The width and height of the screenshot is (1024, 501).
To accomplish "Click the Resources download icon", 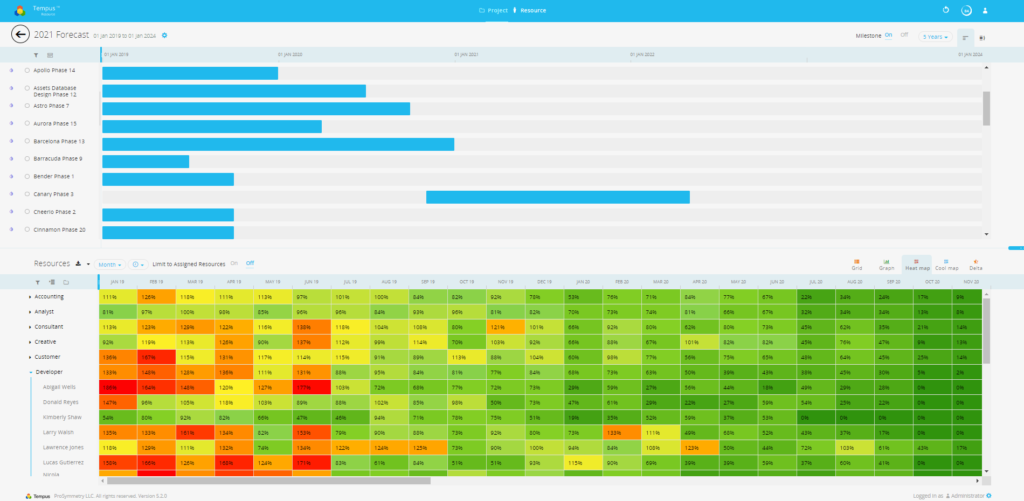I will click(78, 264).
